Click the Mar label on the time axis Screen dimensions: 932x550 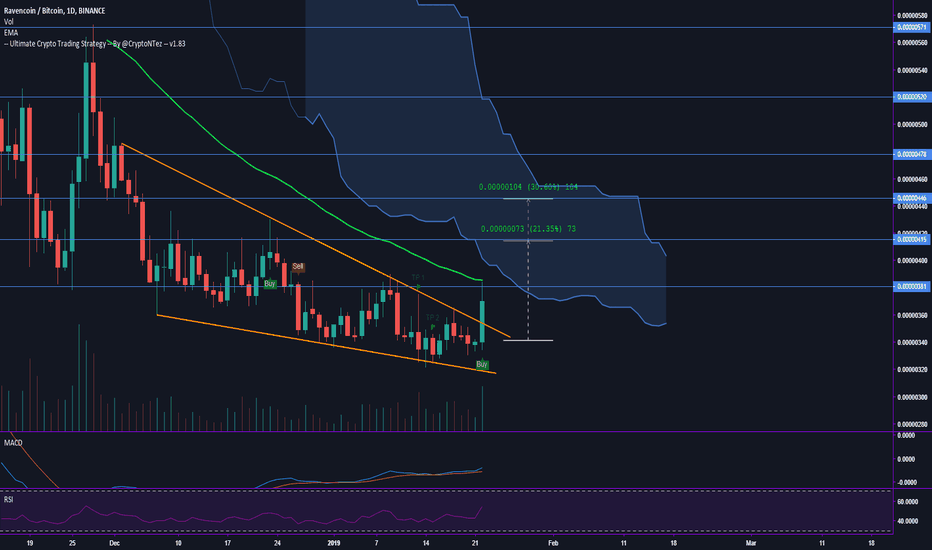pyautogui.click(x=751, y=543)
